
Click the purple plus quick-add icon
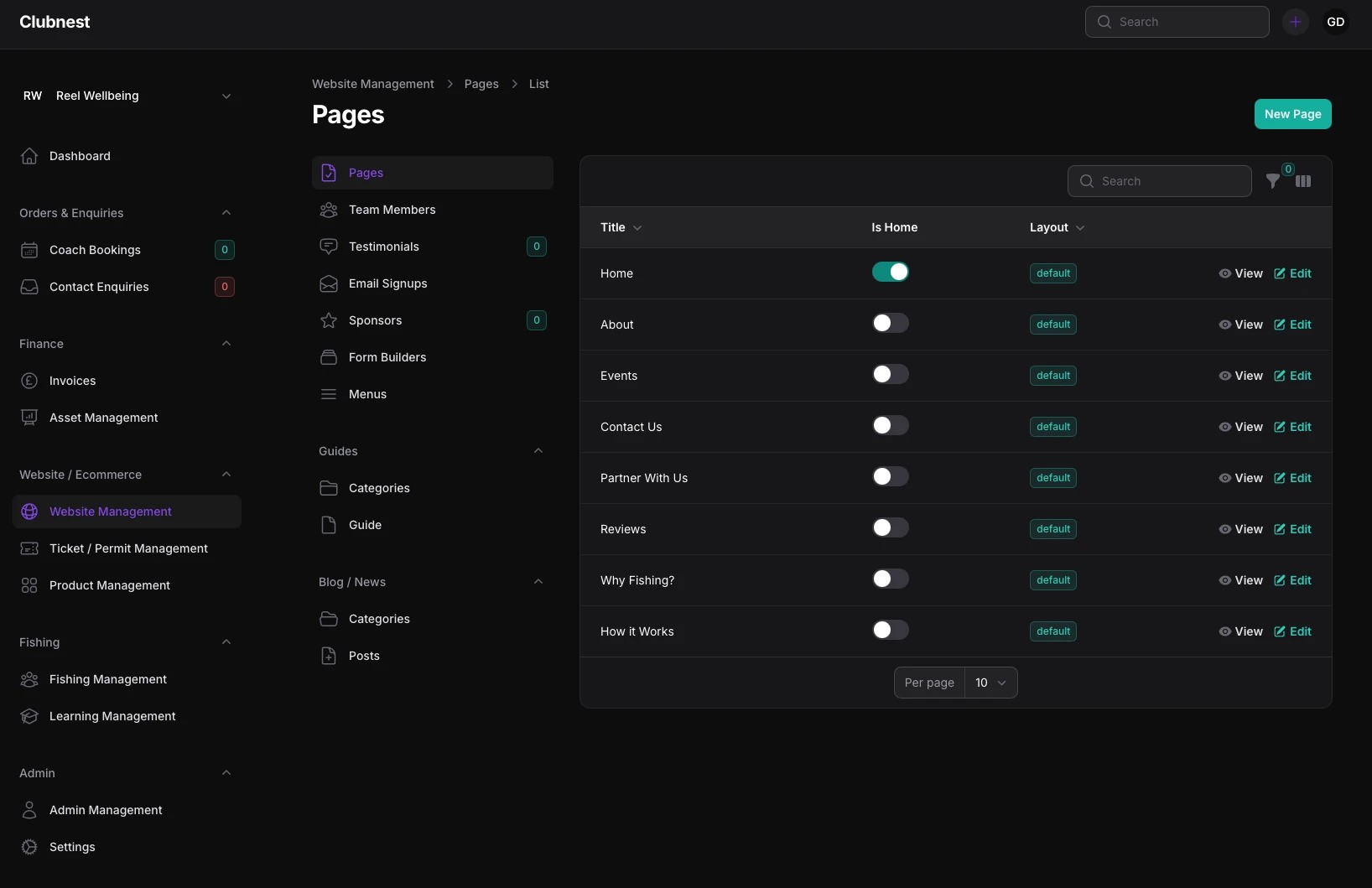coord(1296,22)
